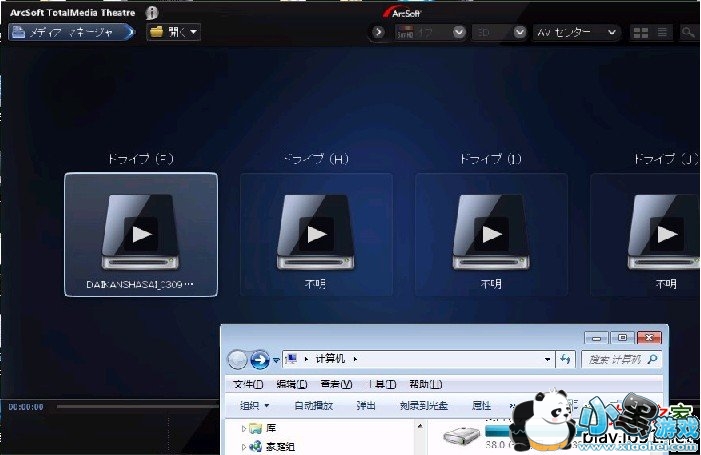Viewport: 701px width, 455px height.
Task: Select drive F DAIKANSHASAI thumbnail
Action: click(x=141, y=235)
